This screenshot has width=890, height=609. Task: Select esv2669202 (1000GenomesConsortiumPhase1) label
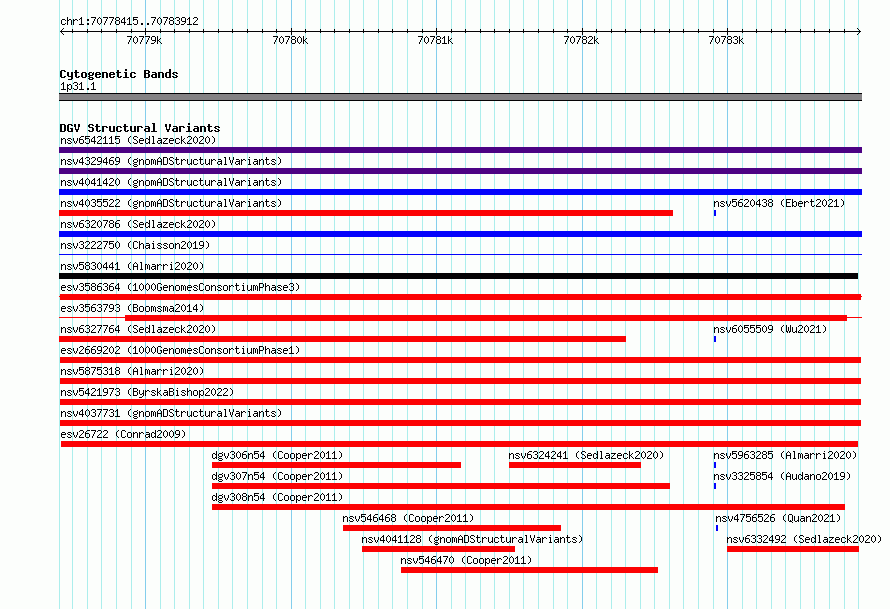[x=180, y=350]
